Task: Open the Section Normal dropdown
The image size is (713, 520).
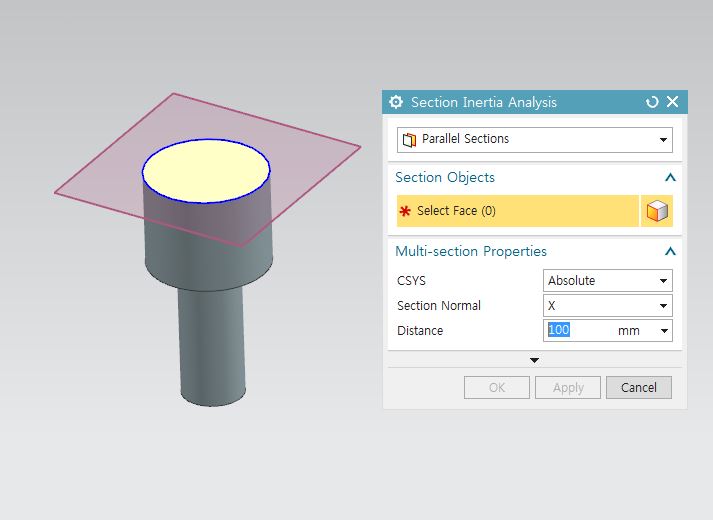Action: [x=663, y=306]
